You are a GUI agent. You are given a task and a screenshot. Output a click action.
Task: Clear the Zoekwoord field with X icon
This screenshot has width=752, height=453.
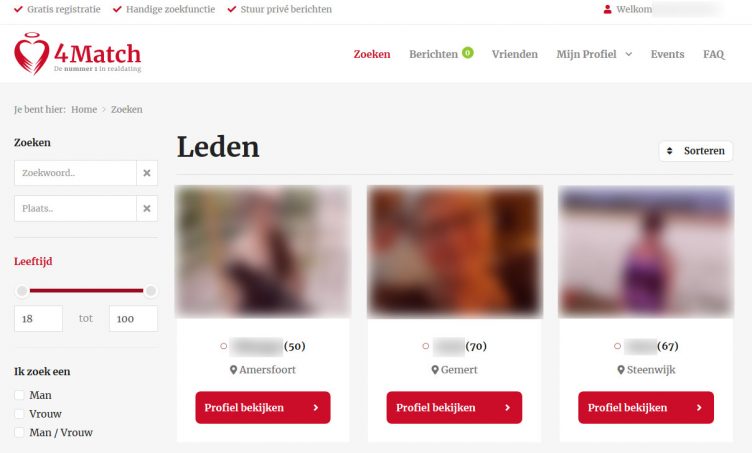pyautogui.click(x=147, y=173)
